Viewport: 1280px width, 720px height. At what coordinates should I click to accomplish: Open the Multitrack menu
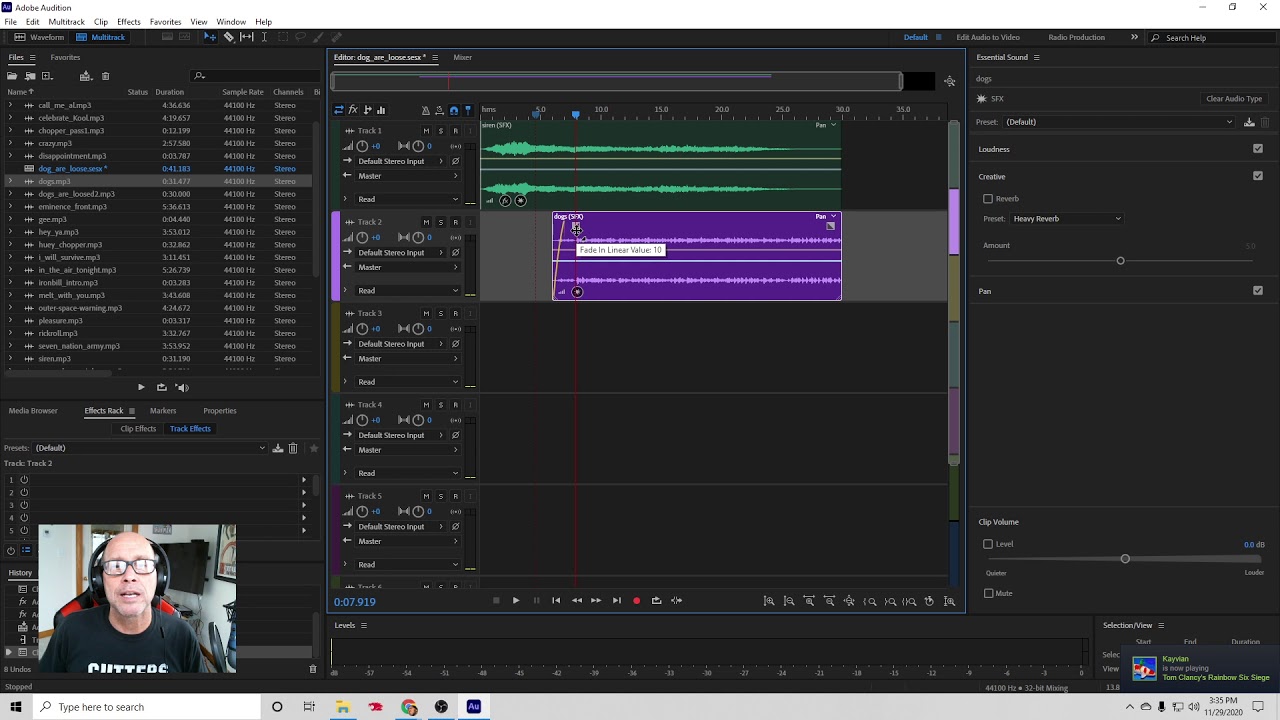tap(66, 22)
